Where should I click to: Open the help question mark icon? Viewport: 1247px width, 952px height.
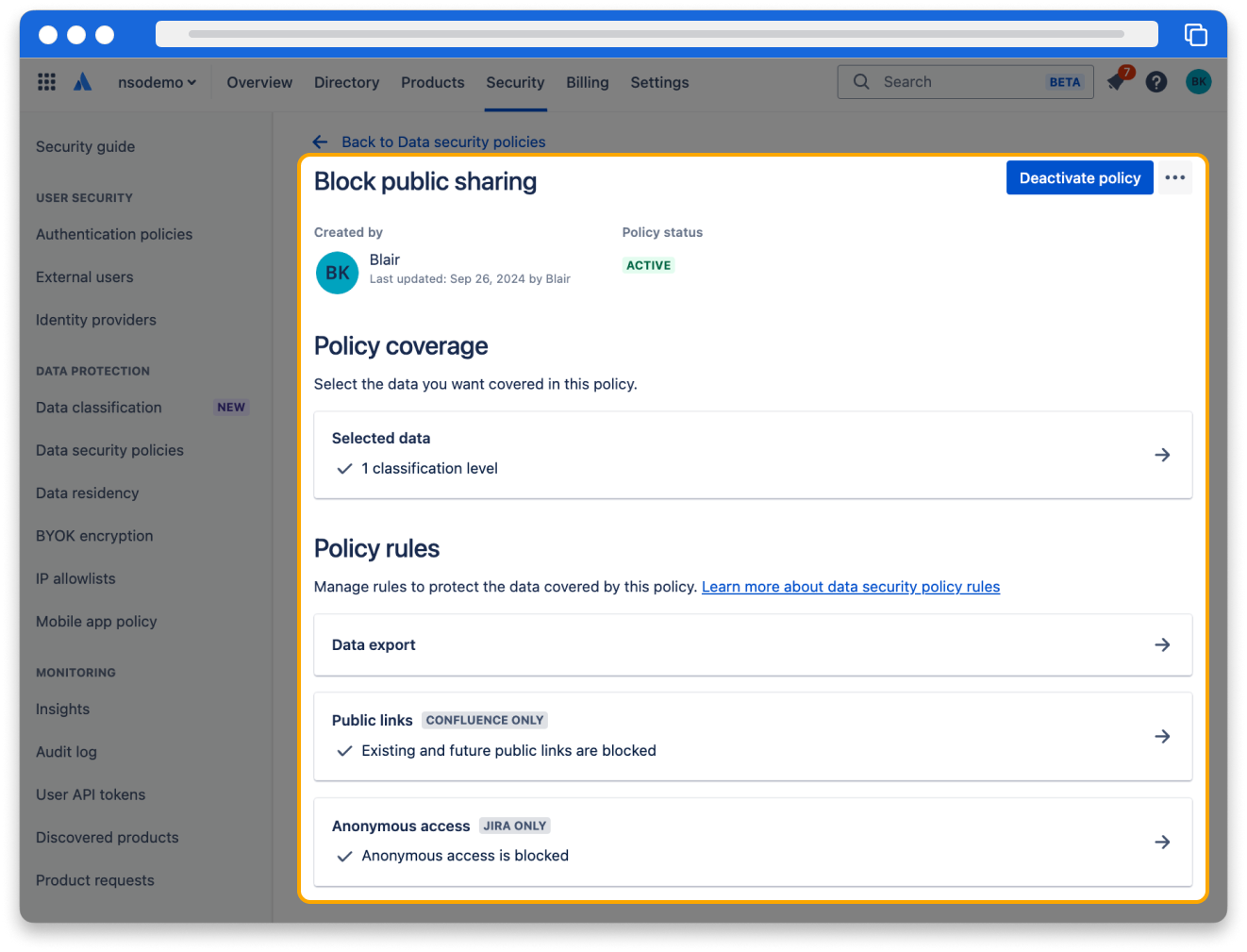pyautogui.click(x=1156, y=82)
